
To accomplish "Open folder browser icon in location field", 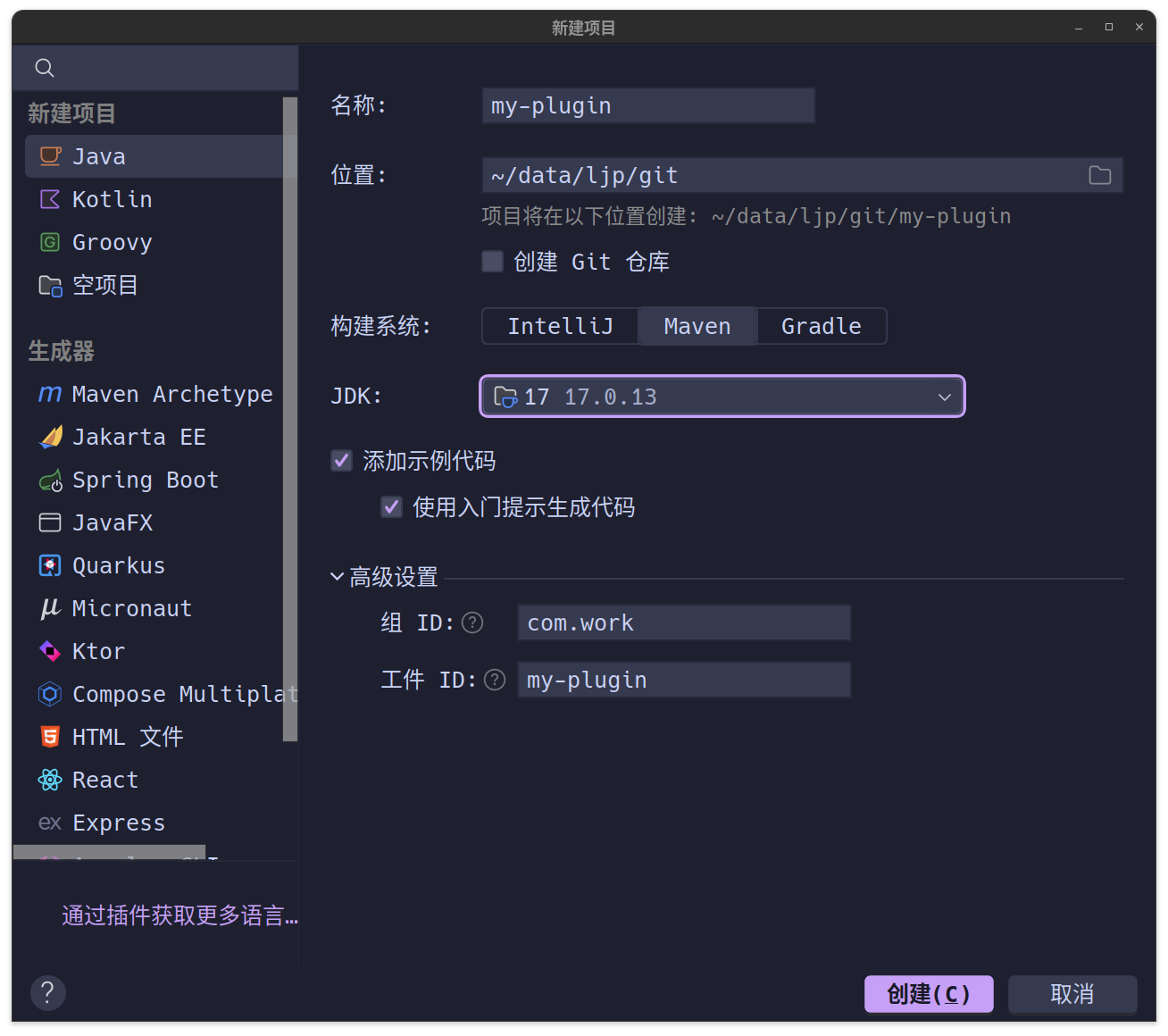I will point(1099,176).
